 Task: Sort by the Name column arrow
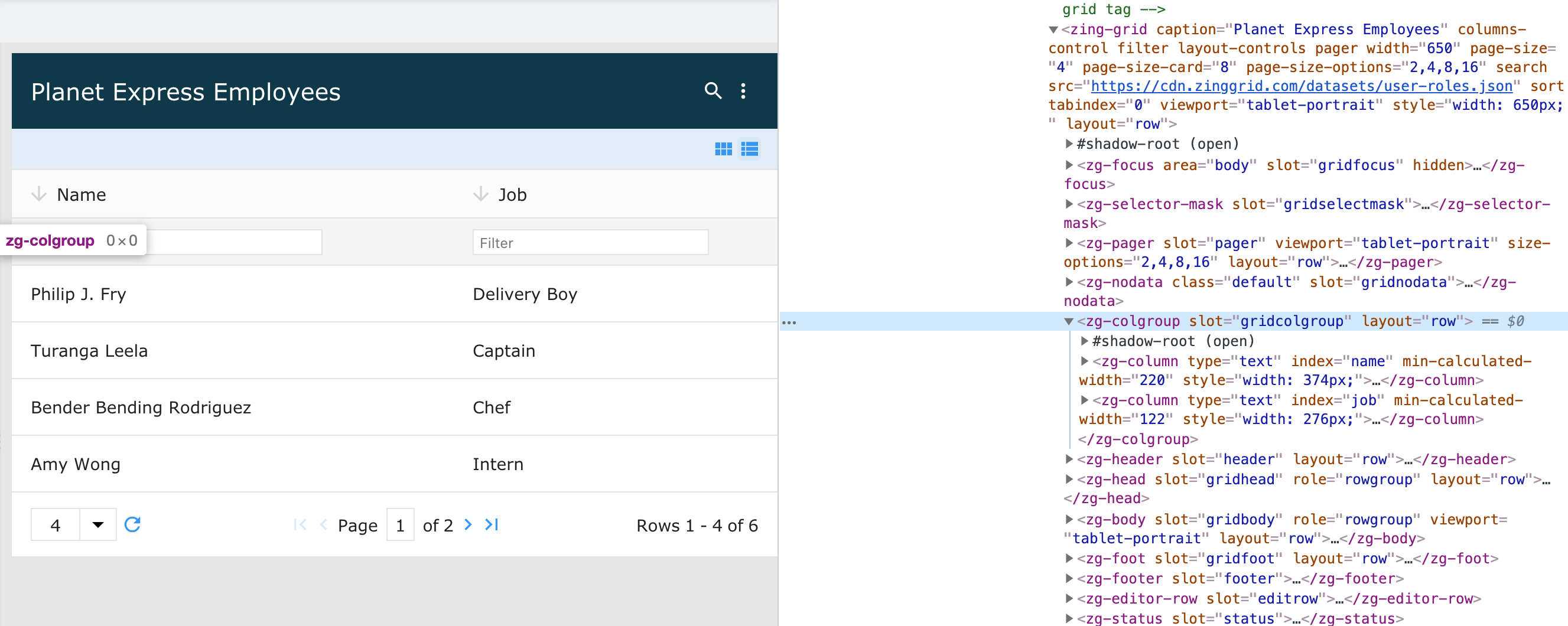coord(39,194)
